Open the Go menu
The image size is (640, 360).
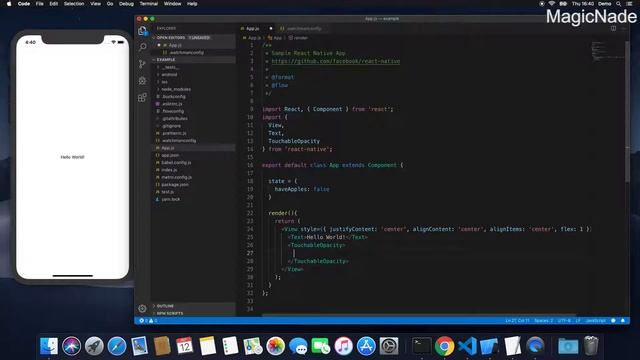click(x=110, y=4)
